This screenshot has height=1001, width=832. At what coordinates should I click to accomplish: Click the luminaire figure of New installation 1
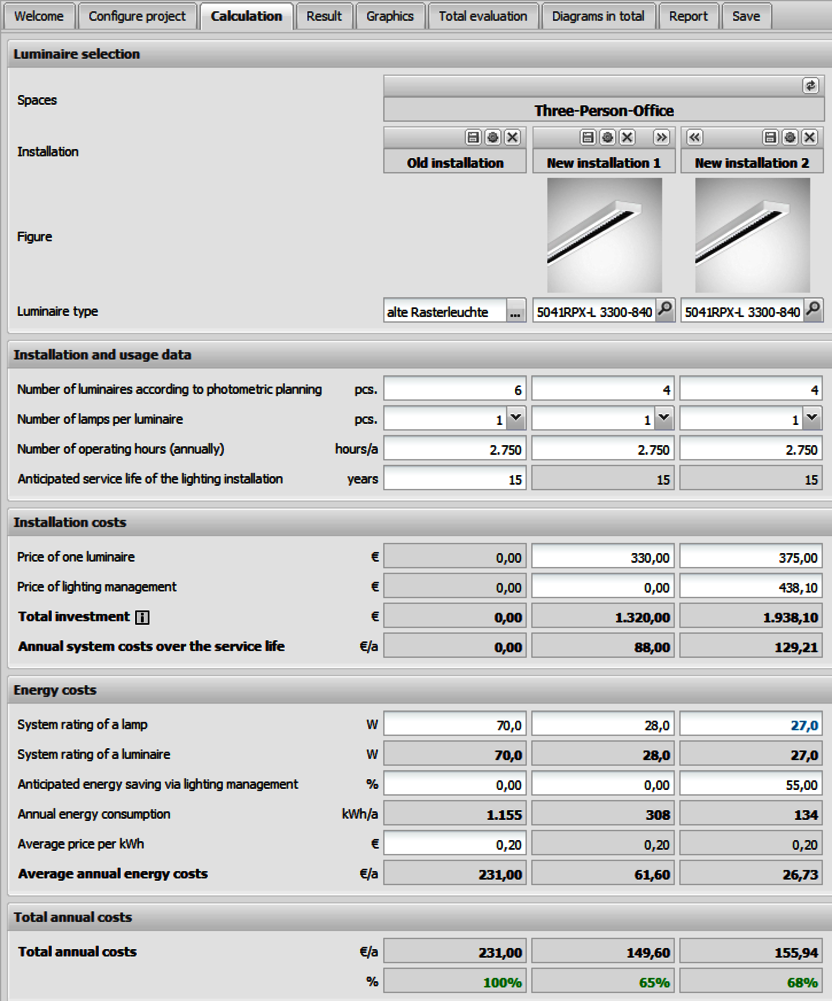click(604, 235)
